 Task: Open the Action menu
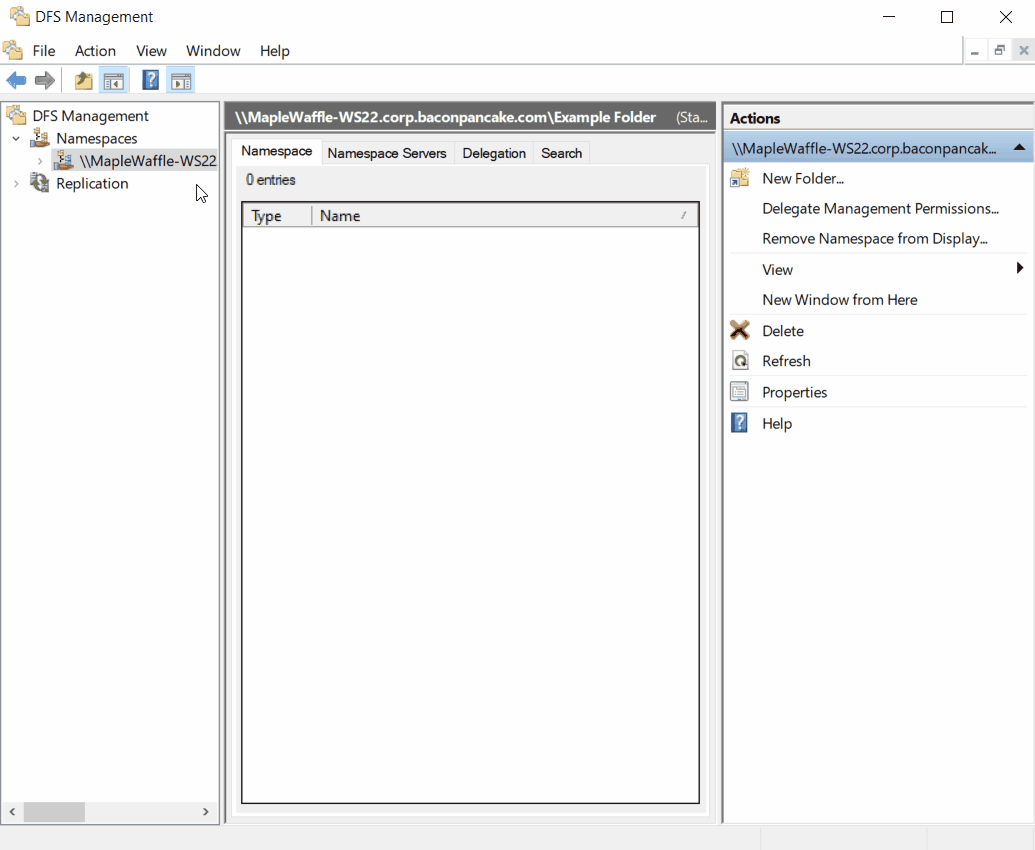[x=95, y=51]
